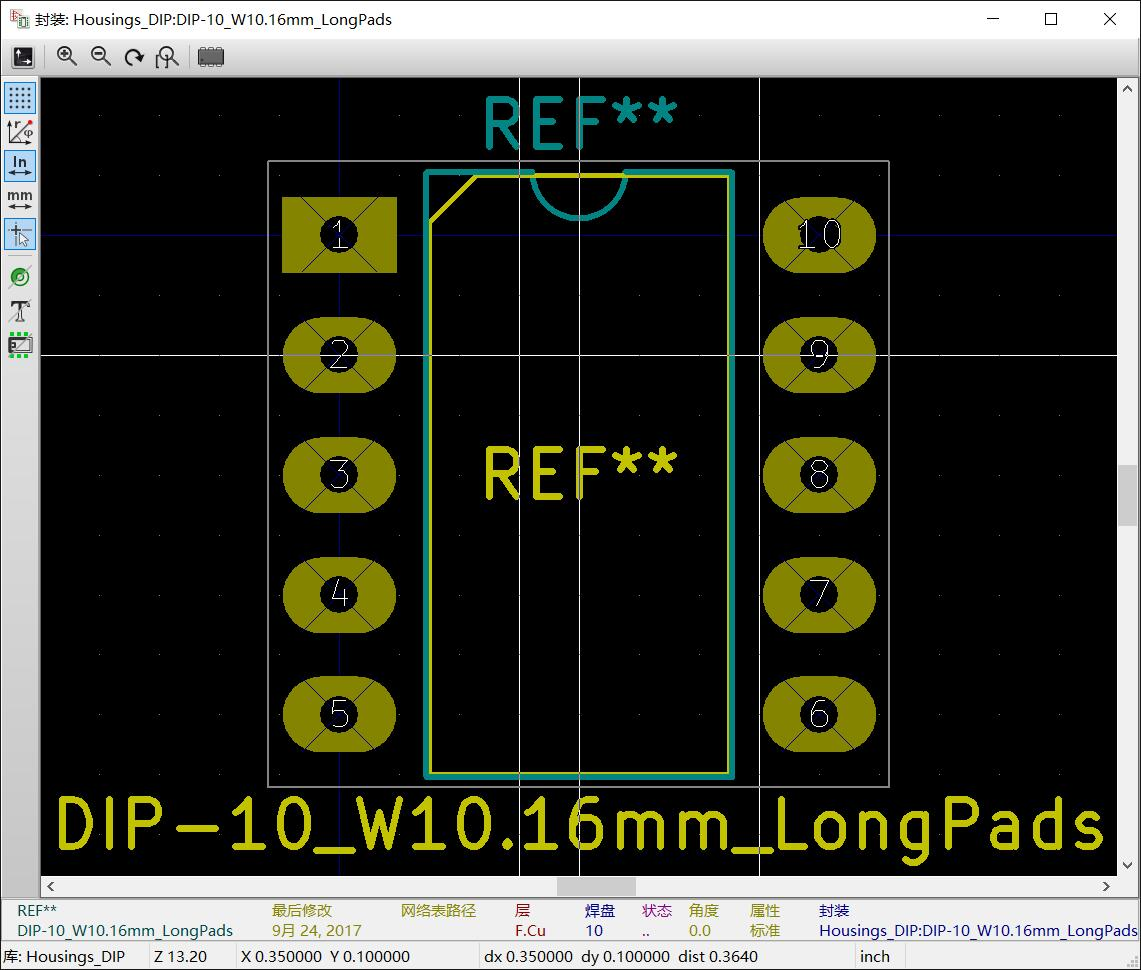This screenshot has width=1141, height=970.
Task: Click the DIP chip icon in the top toolbar
Action: pyautogui.click(x=211, y=57)
